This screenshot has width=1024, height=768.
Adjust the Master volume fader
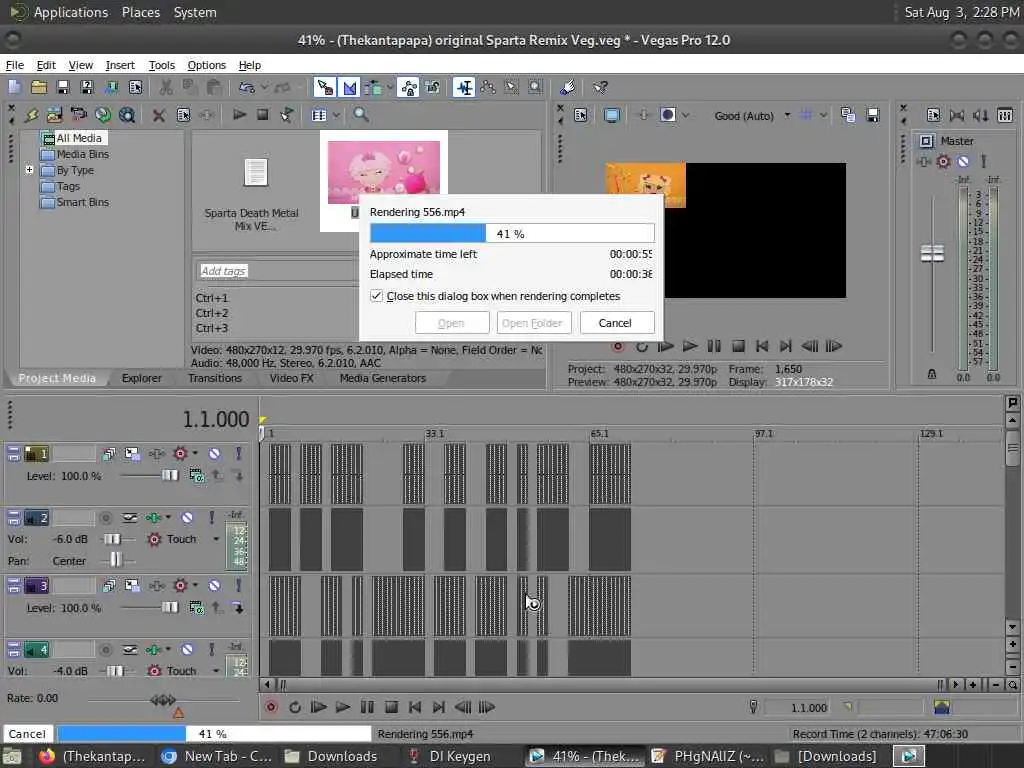click(x=932, y=253)
